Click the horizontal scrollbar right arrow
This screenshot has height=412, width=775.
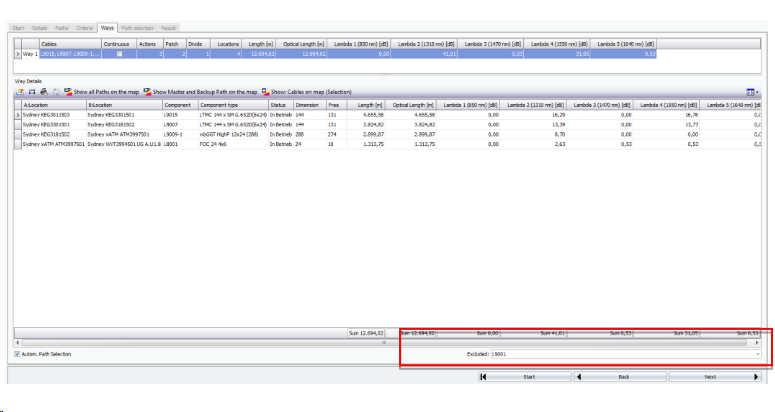[x=757, y=342]
